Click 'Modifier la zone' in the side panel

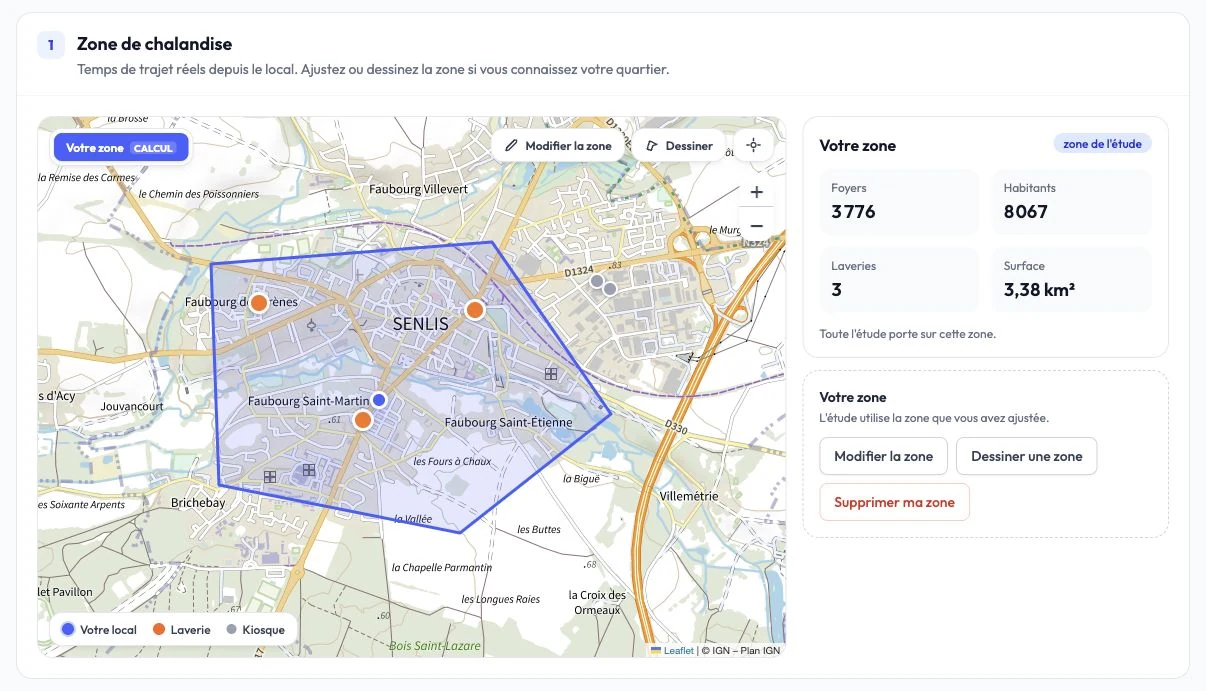pyautogui.click(x=883, y=456)
